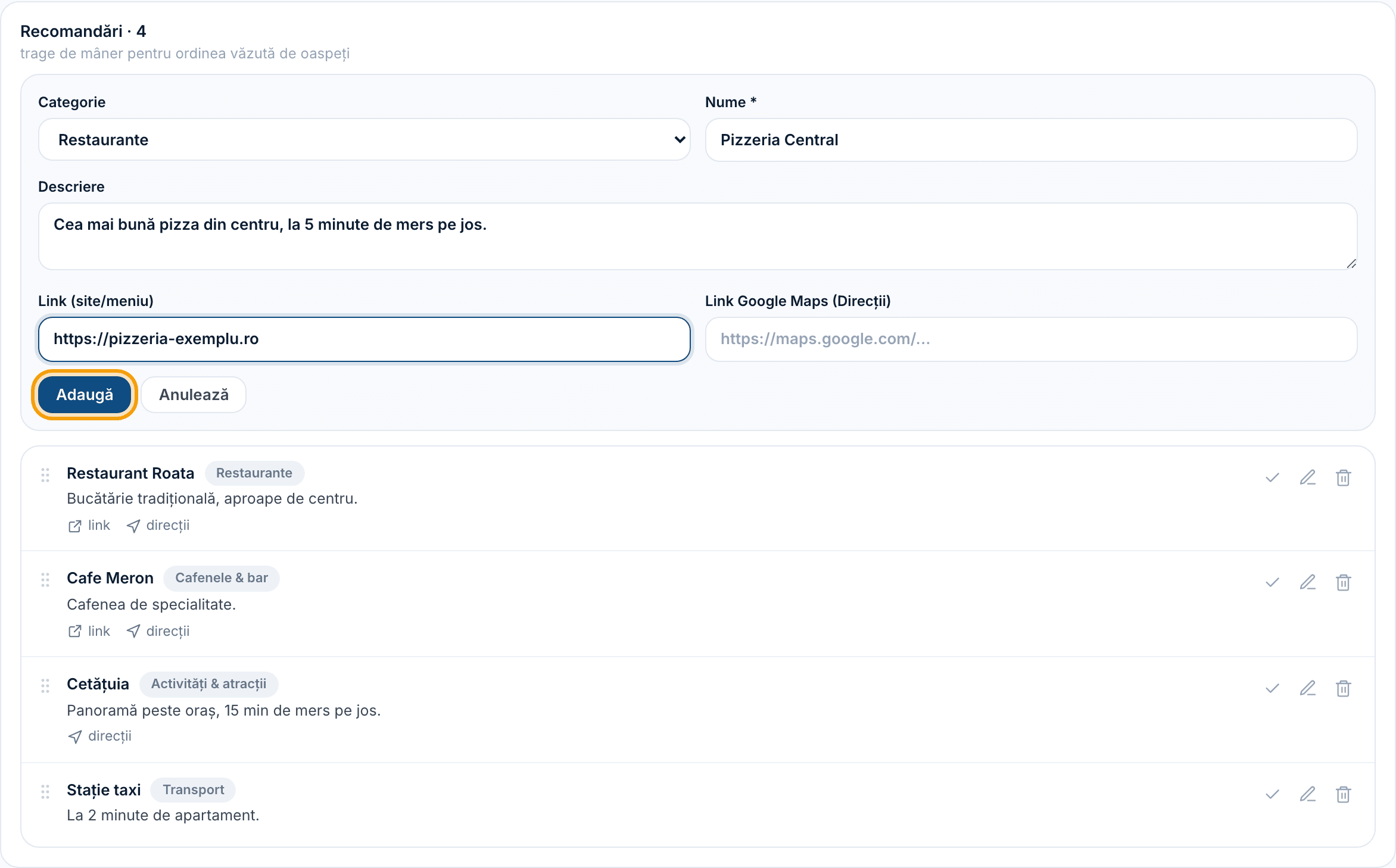Image resolution: width=1396 pixels, height=868 pixels.
Task: Click into the Descriere text area
Action: (698, 236)
